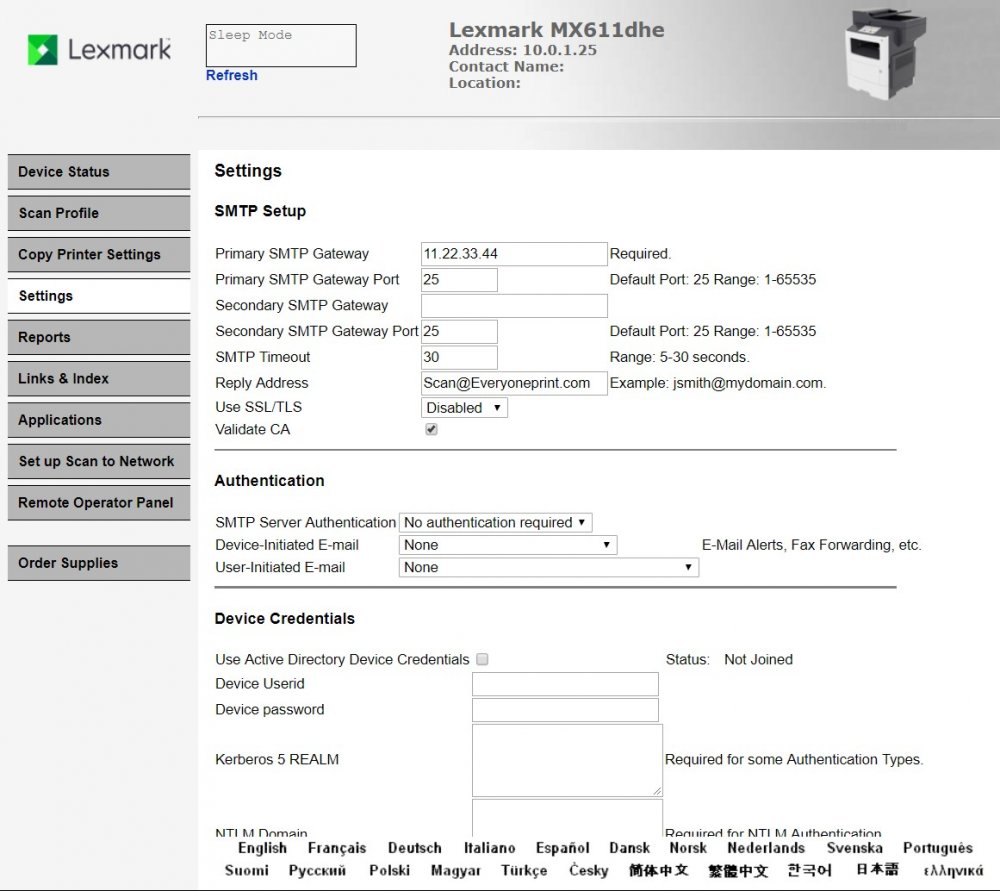The width and height of the screenshot is (1000, 891).
Task: Enable Use Active Directory Device Credentials
Action: click(482, 659)
